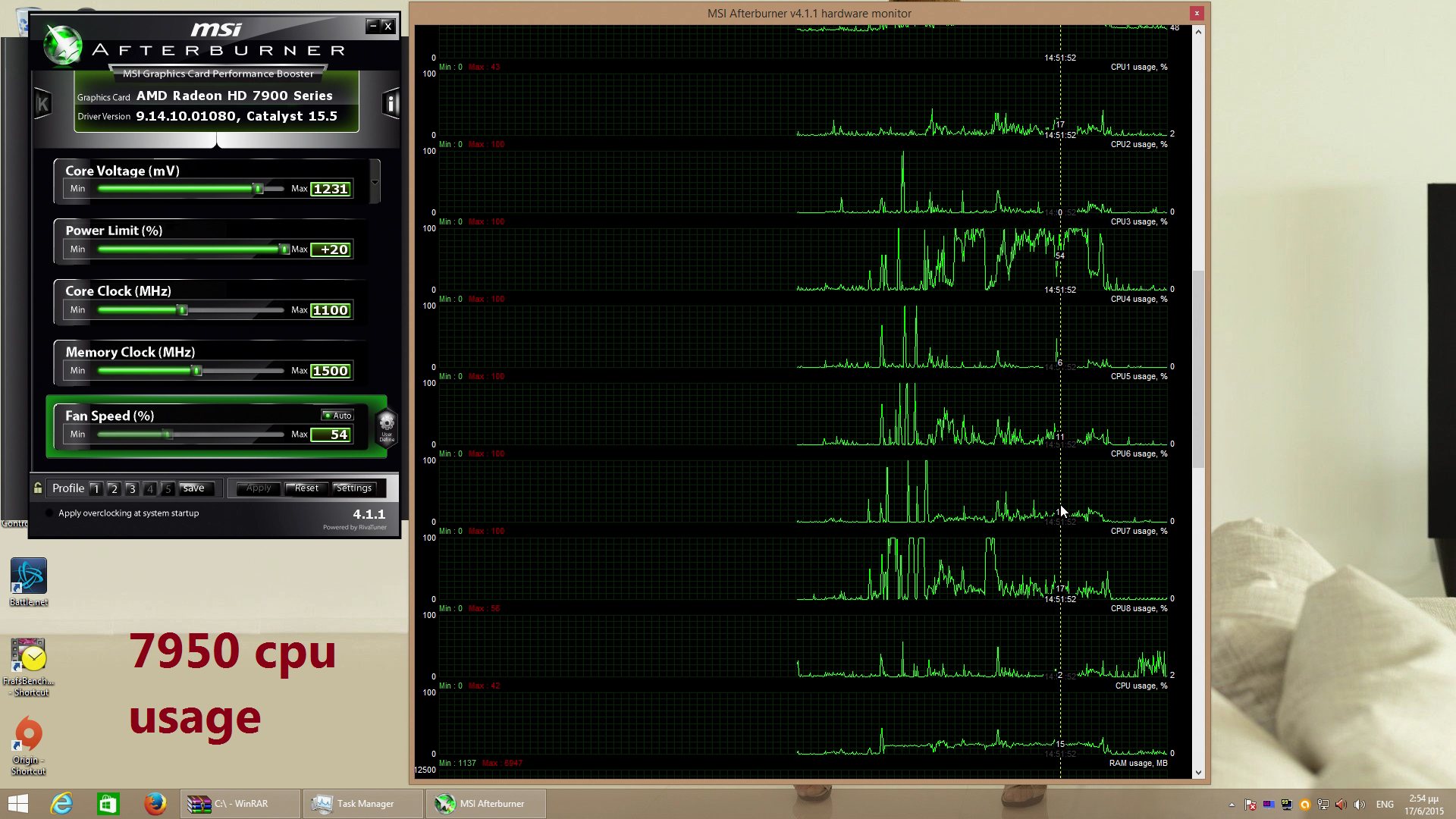Click the CPU1 usage, % label
1456x819 pixels.
1139,67
